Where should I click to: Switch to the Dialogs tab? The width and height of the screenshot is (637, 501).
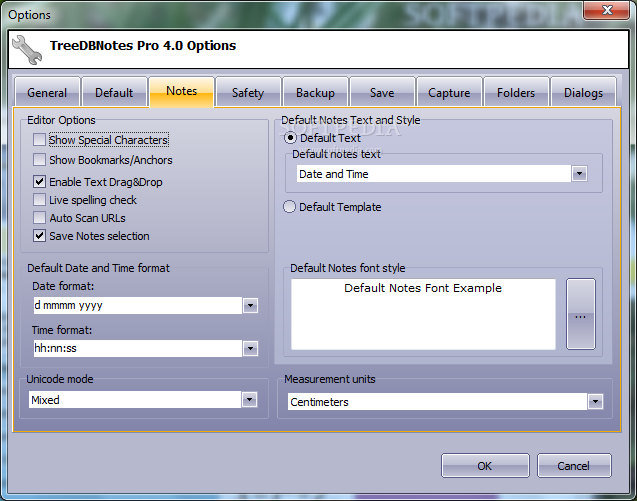[583, 93]
